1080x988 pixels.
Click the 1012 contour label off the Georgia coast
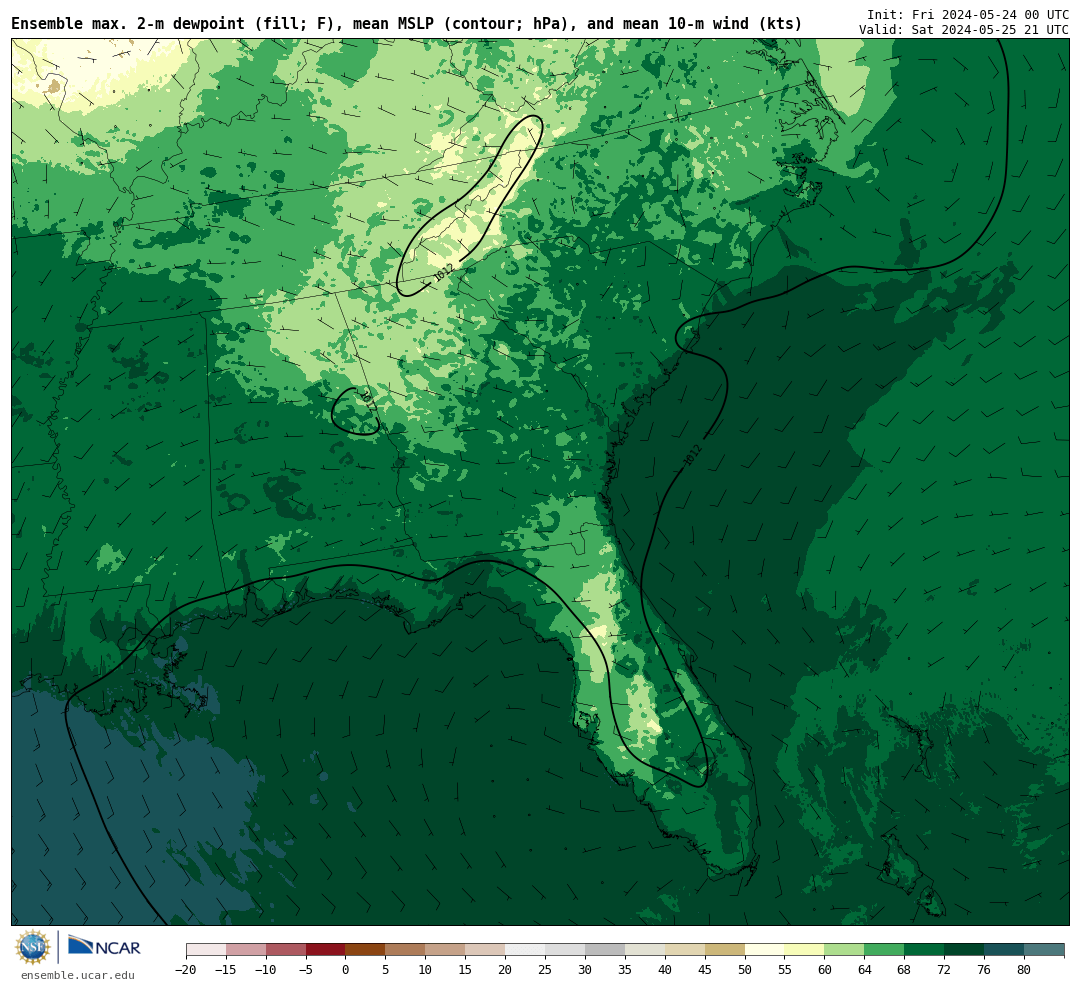[x=692, y=455]
